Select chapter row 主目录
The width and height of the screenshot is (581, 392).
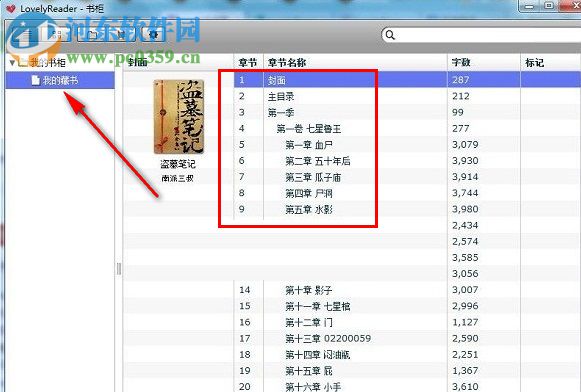point(281,96)
